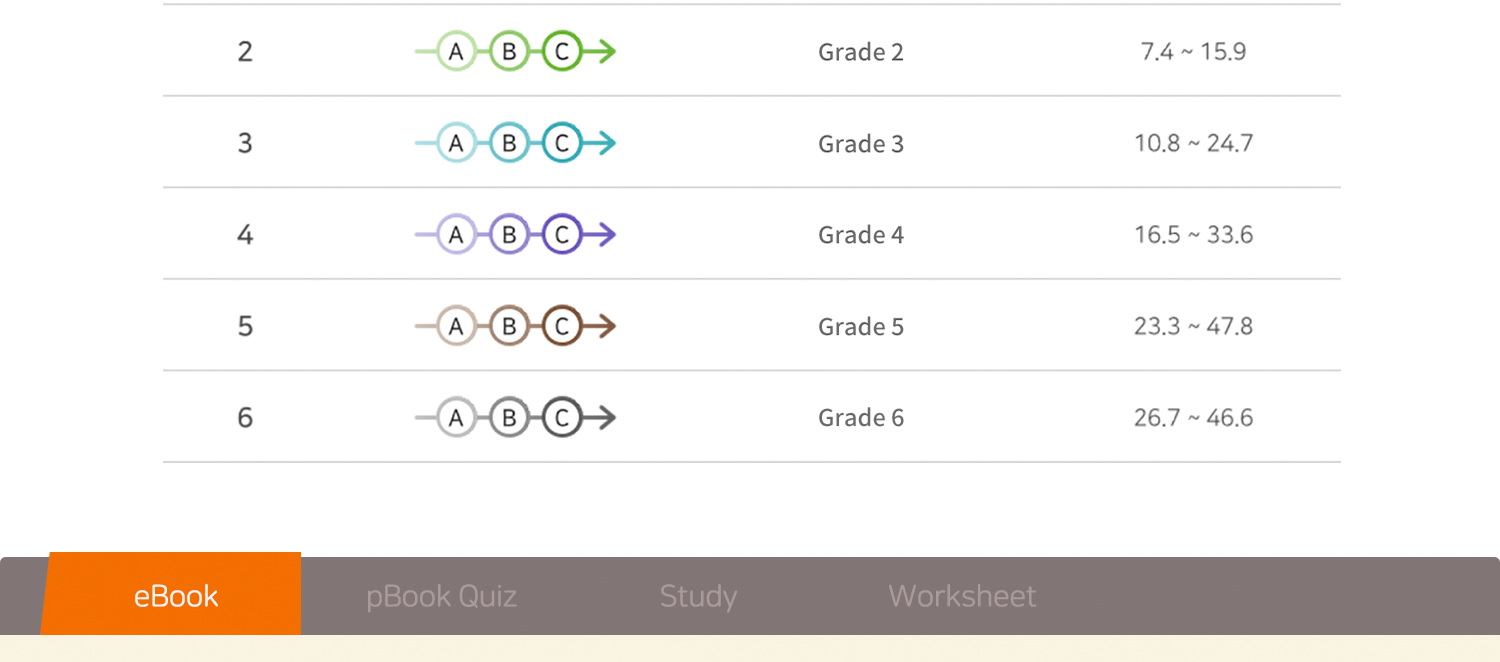The image size is (1500, 662).
Task: Click the Grade 6 label
Action: pos(860,418)
